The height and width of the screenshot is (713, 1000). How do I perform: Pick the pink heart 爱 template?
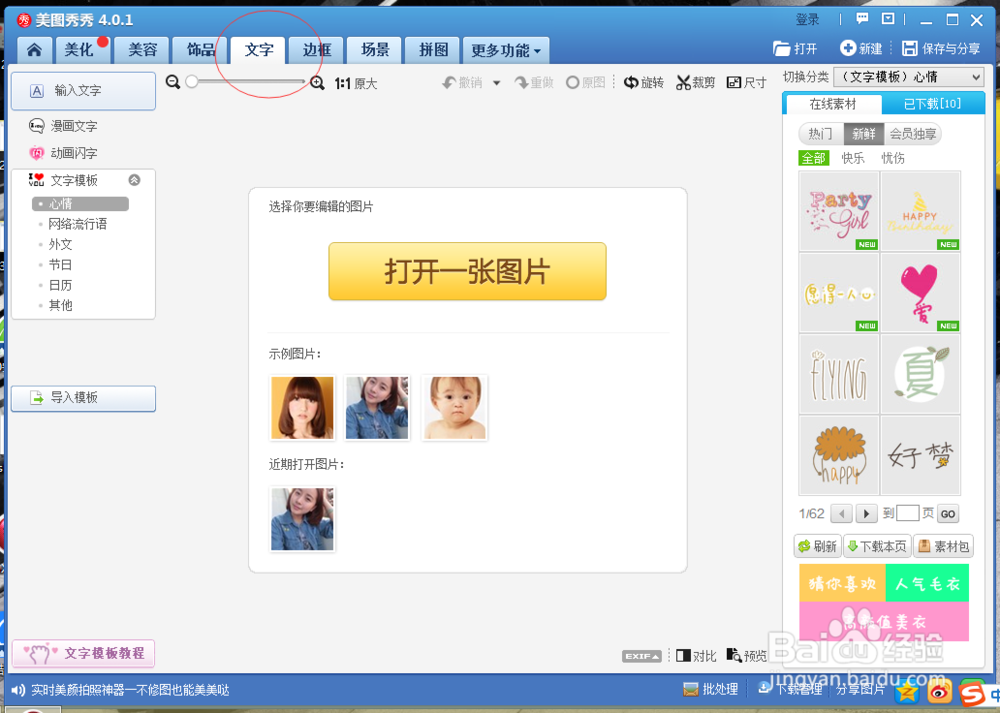tap(920, 293)
